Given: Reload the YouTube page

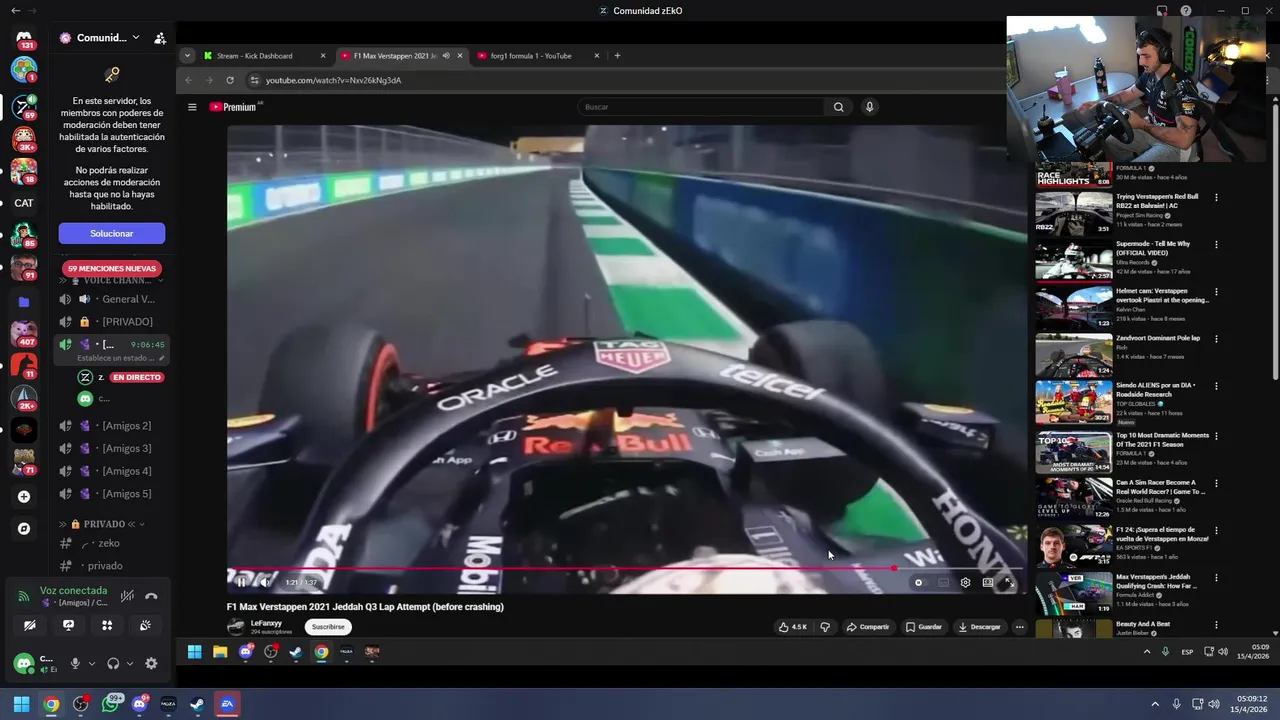Looking at the screenshot, I should (x=230, y=80).
